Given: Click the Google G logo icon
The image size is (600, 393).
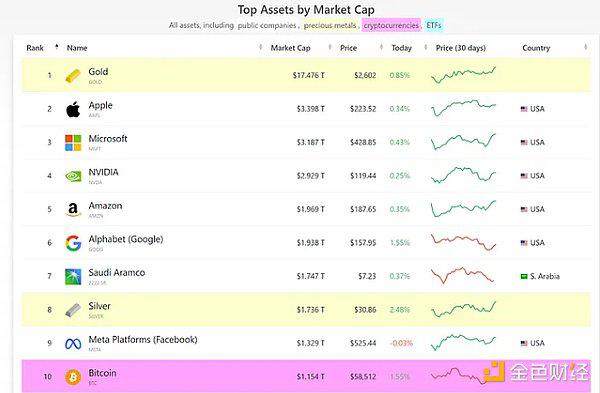Looking at the screenshot, I should (x=73, y=243).
